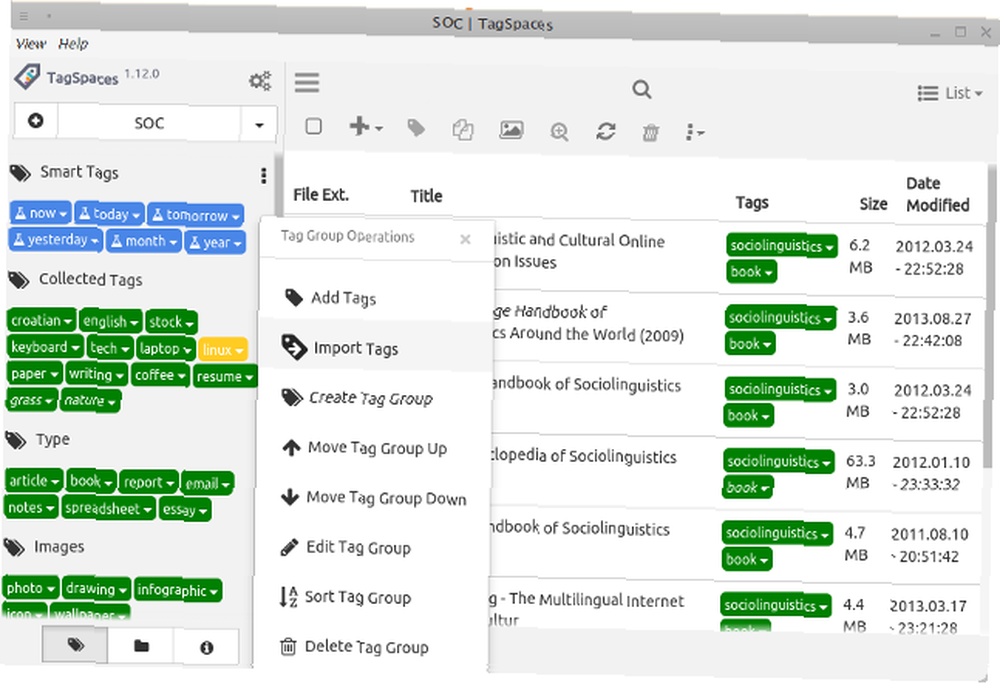Open TagSpaces settings gear icon
This screenshot has height=684, width=1000.
click(260, 80)
